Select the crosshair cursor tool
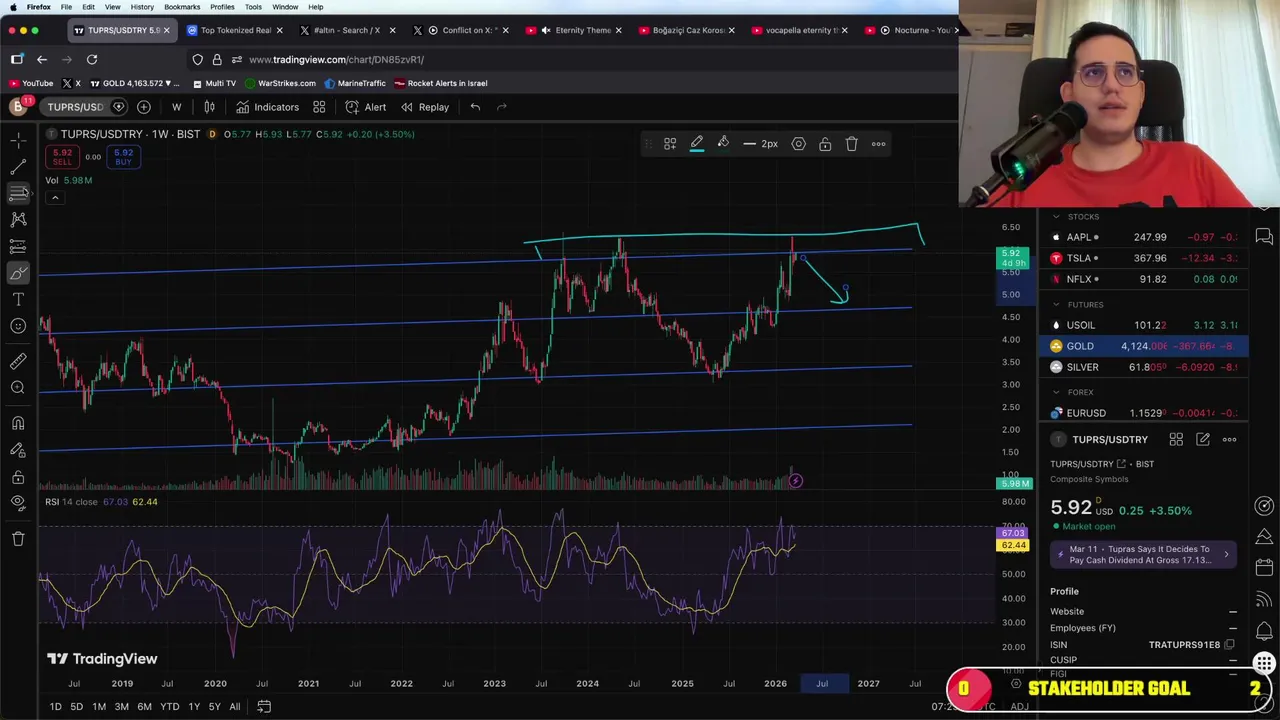 [x=18, y=141]
